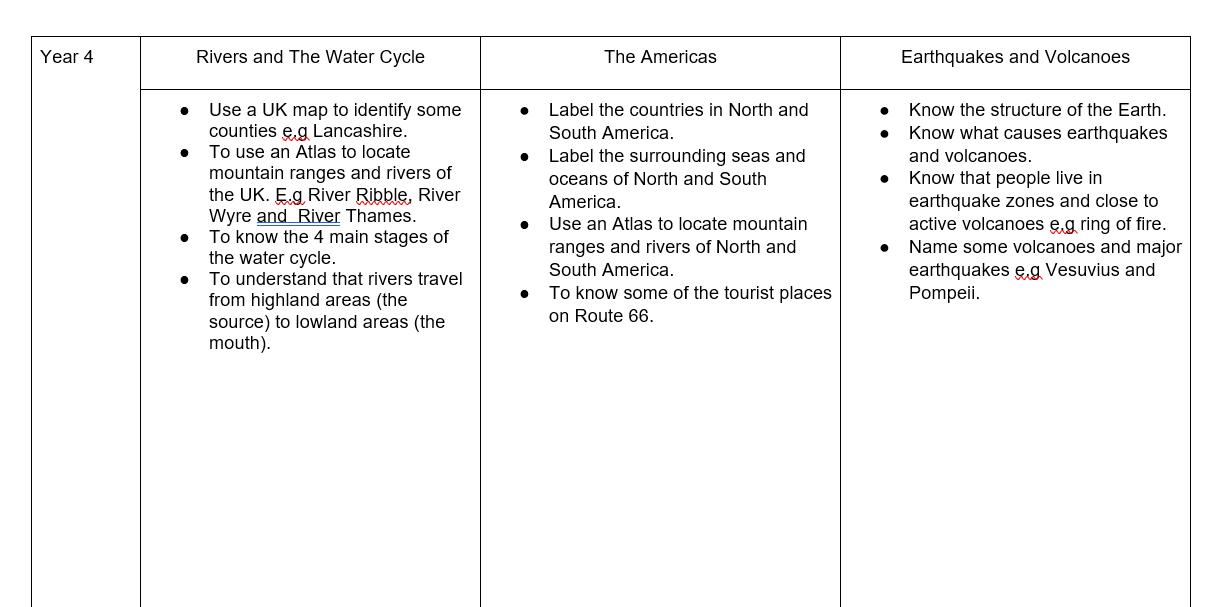Click the misspelled word Ribble
Viewport: 1207px width, 607px height.
pos(382,195)
